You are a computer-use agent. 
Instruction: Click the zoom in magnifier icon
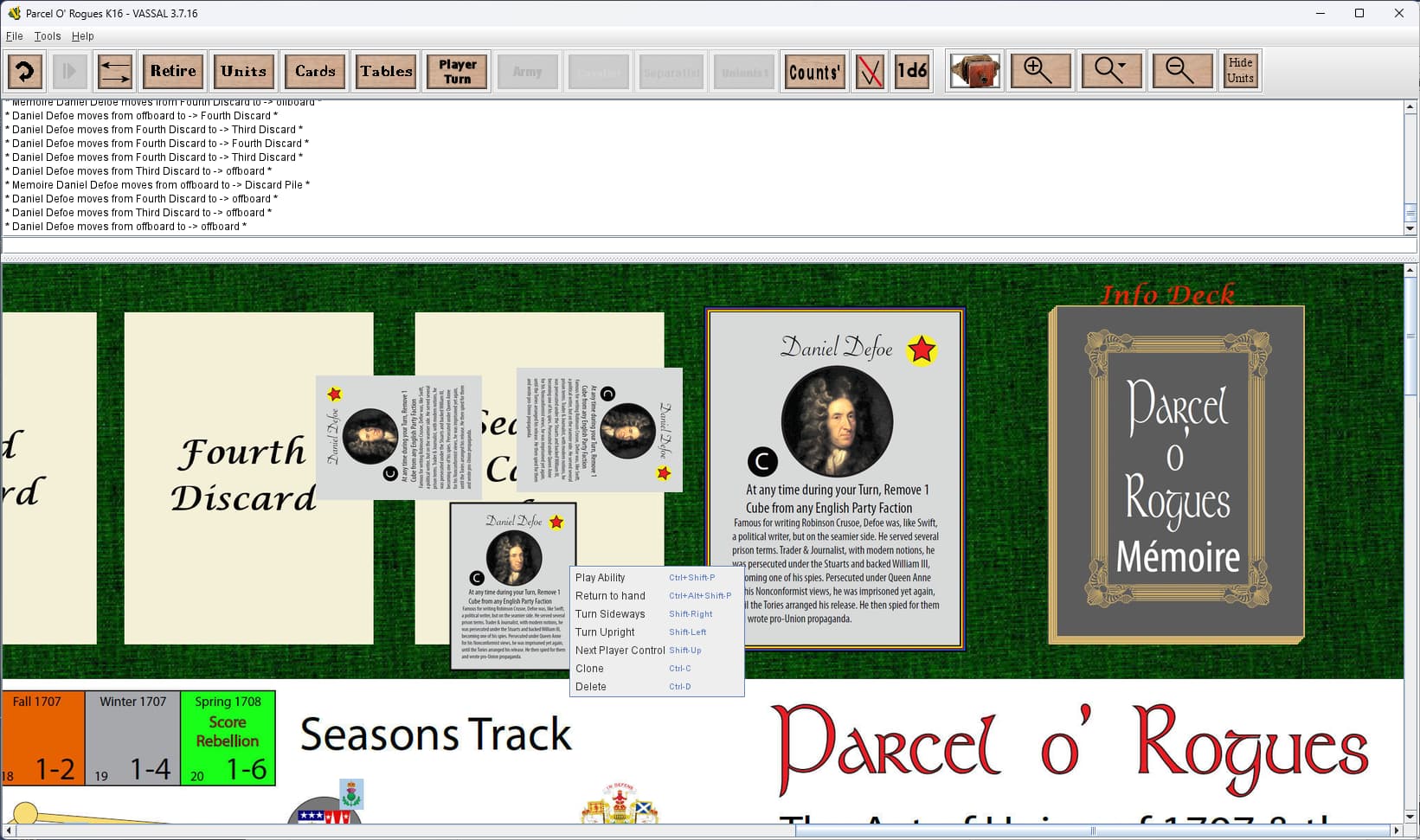[1041, 71]
